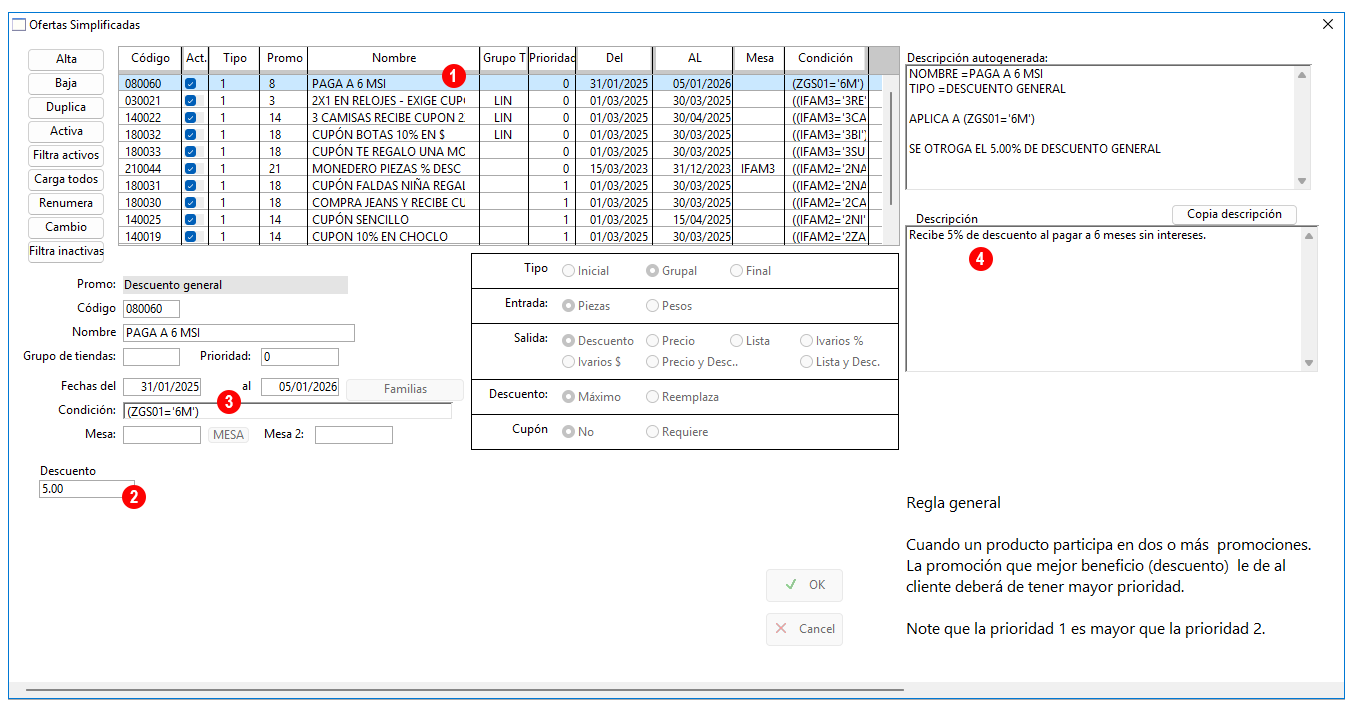
Task: Click the Promo column header
Action: [284, 59]
